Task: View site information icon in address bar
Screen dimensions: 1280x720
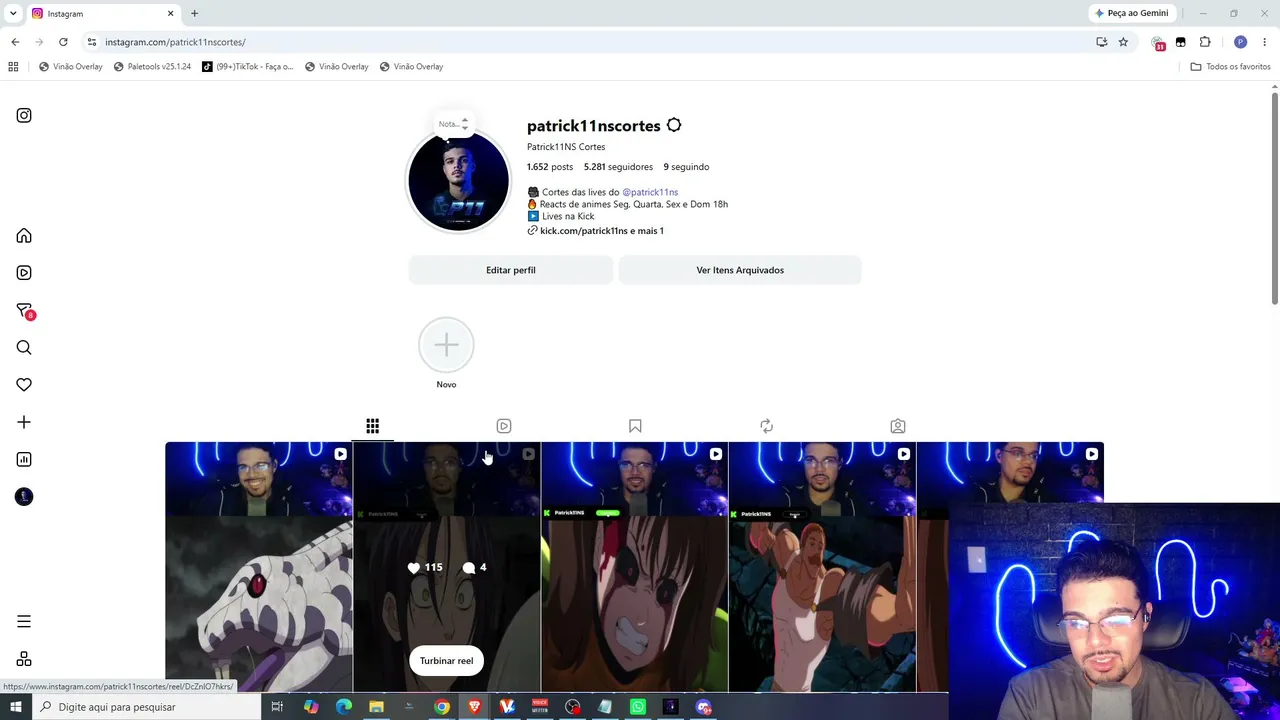Action: click(92, 42)
